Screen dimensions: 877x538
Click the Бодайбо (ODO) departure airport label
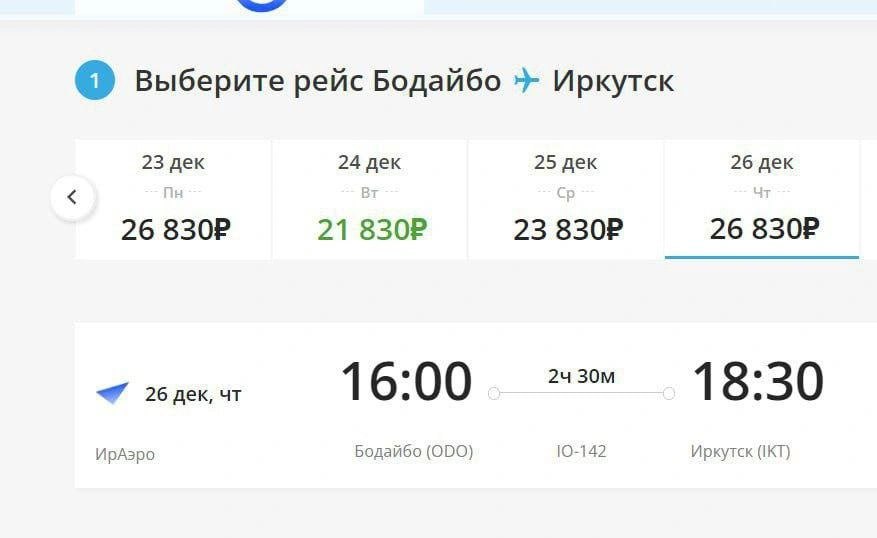(413, 451)
